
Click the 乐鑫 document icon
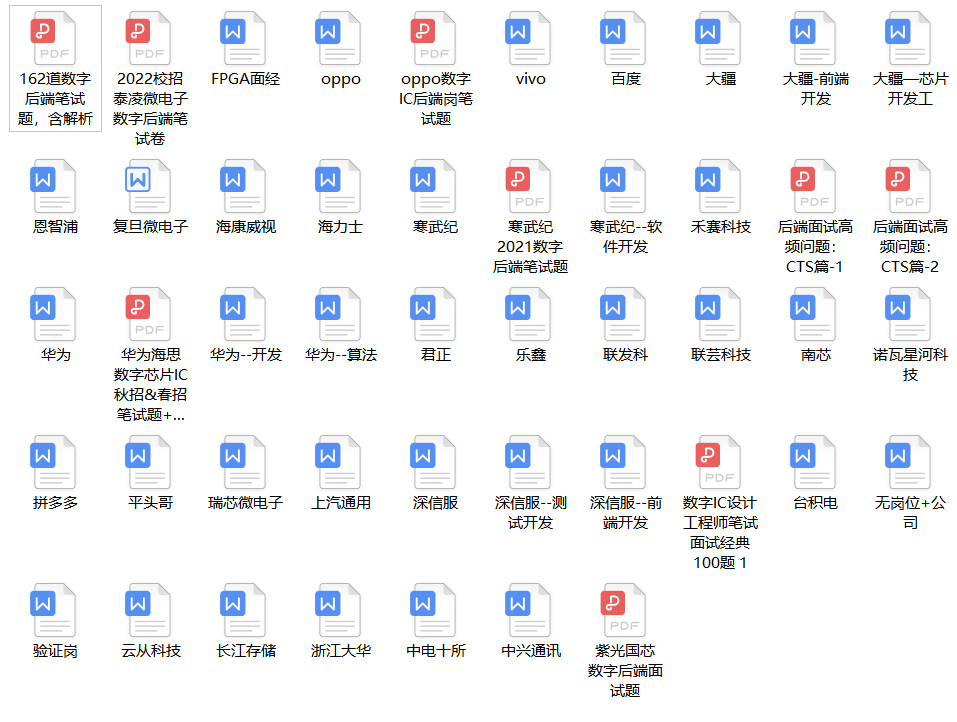click(529, 314)
